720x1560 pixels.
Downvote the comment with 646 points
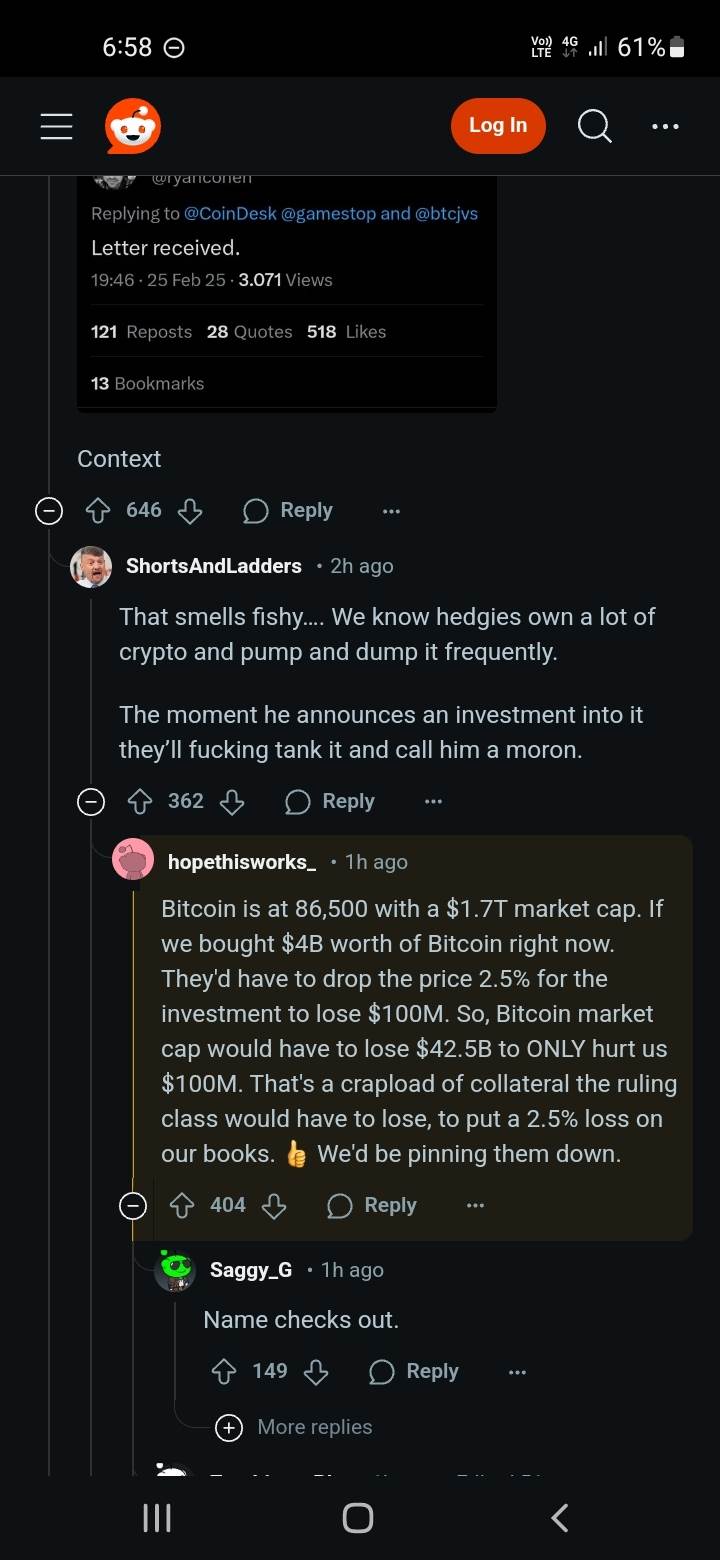190,511
